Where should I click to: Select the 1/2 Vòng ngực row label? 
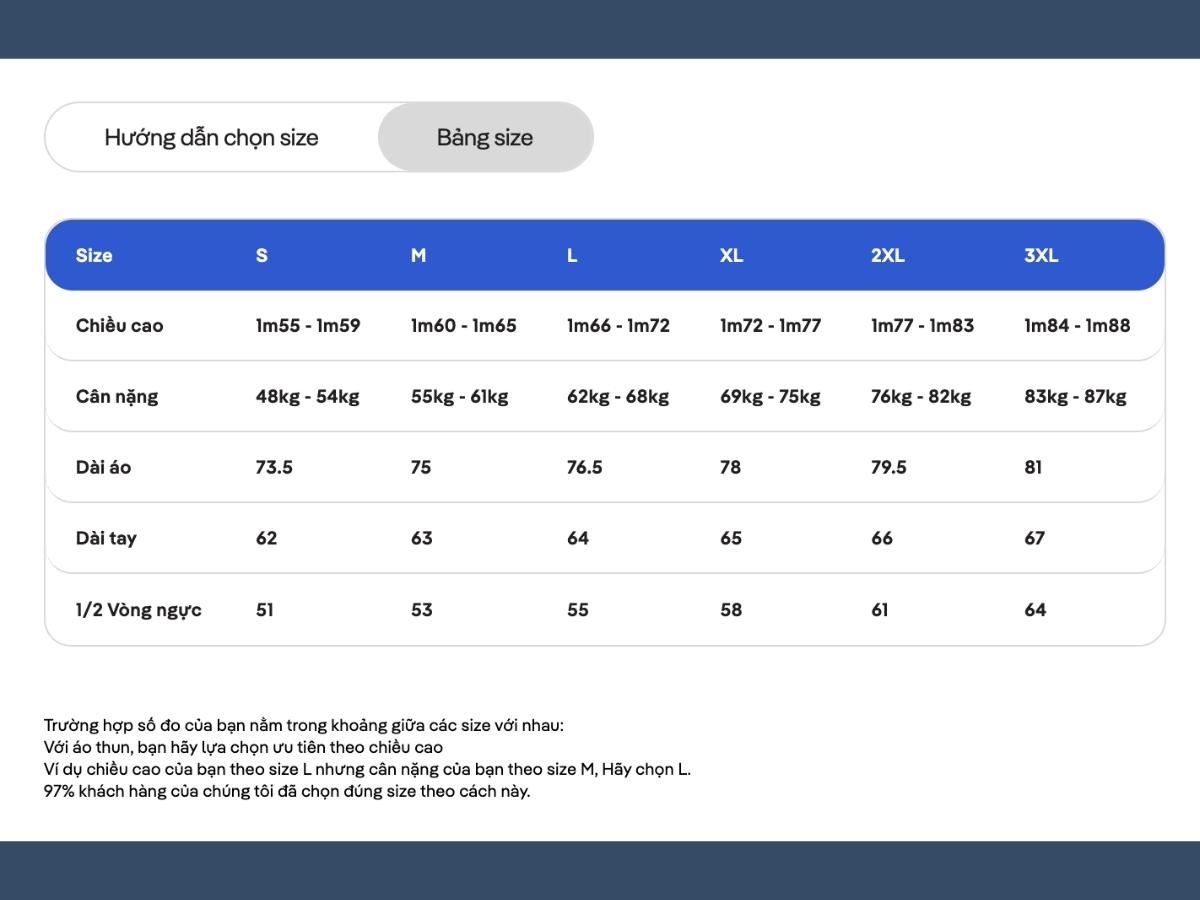pos(138,610)
